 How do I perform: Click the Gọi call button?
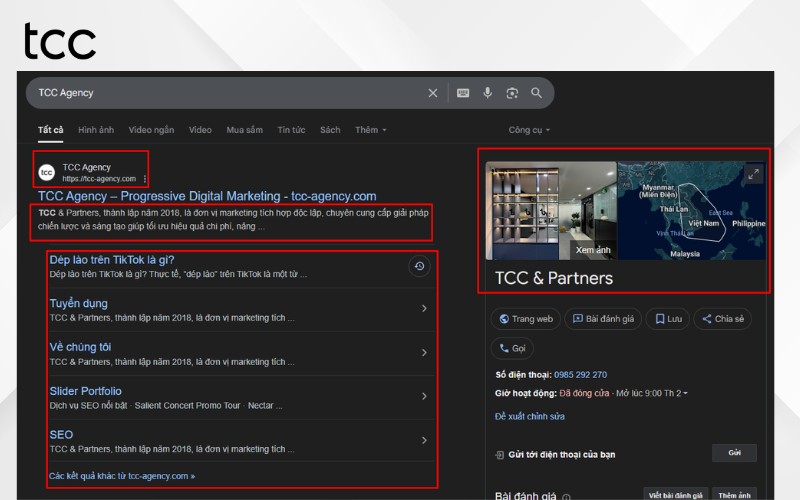pyautogui.click(x=512, y=348)
